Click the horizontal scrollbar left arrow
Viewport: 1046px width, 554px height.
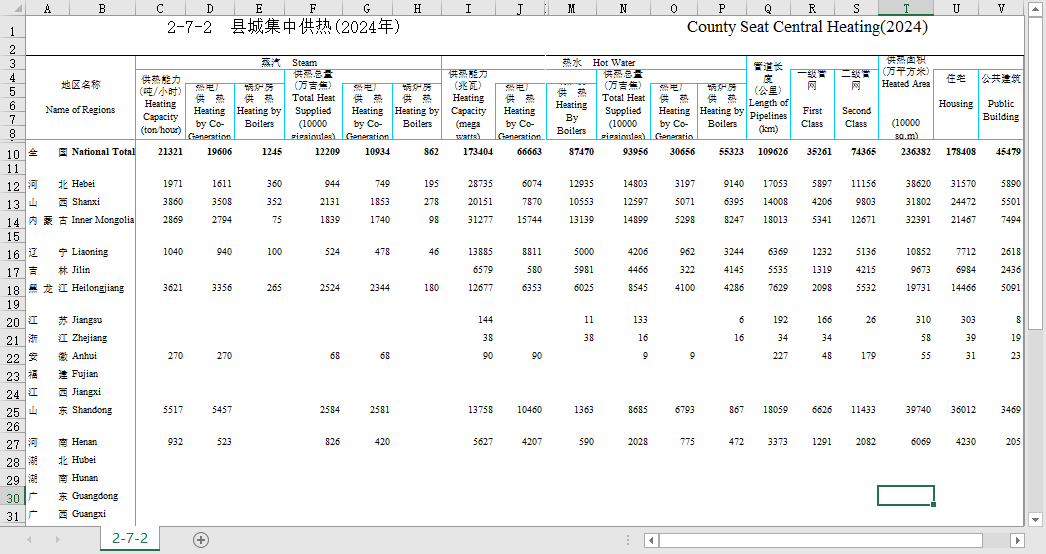point(651,540)
